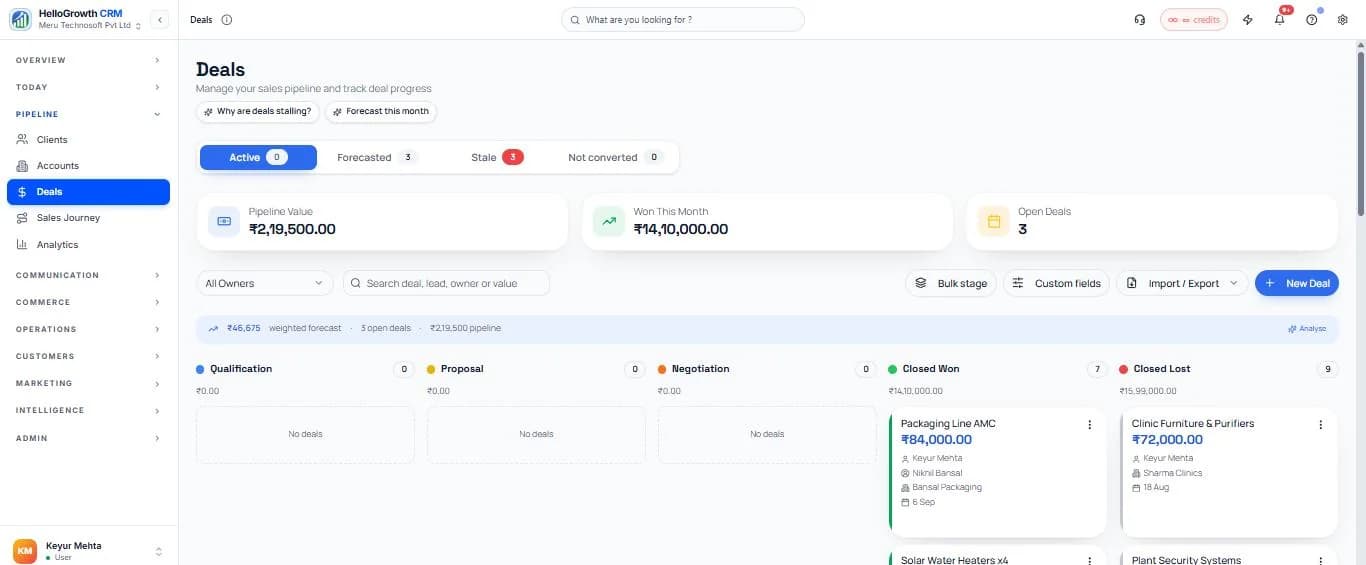Screen dimensions: 1366x565
Task: Click the Custom fields button
Action: [1056, 283]
